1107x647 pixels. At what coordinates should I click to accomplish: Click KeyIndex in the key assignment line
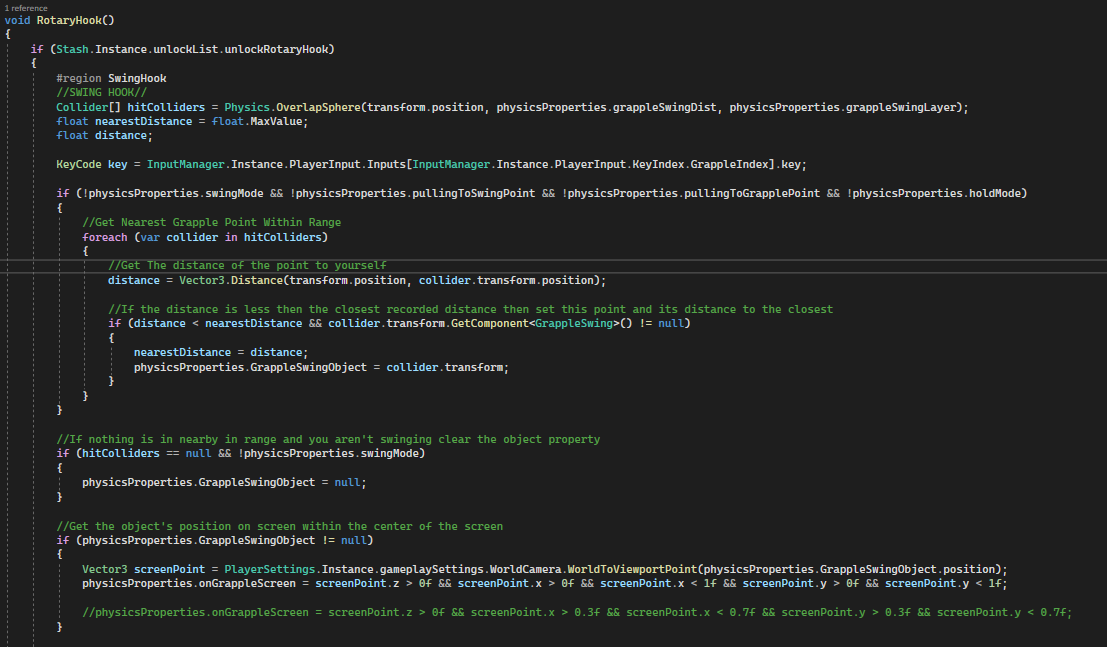pyautogui.click(x=658, y=165)
